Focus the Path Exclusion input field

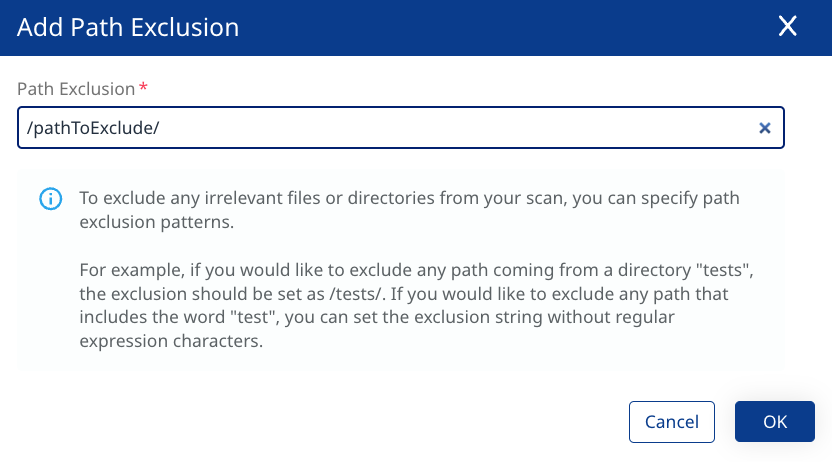[x=400, y=128]
